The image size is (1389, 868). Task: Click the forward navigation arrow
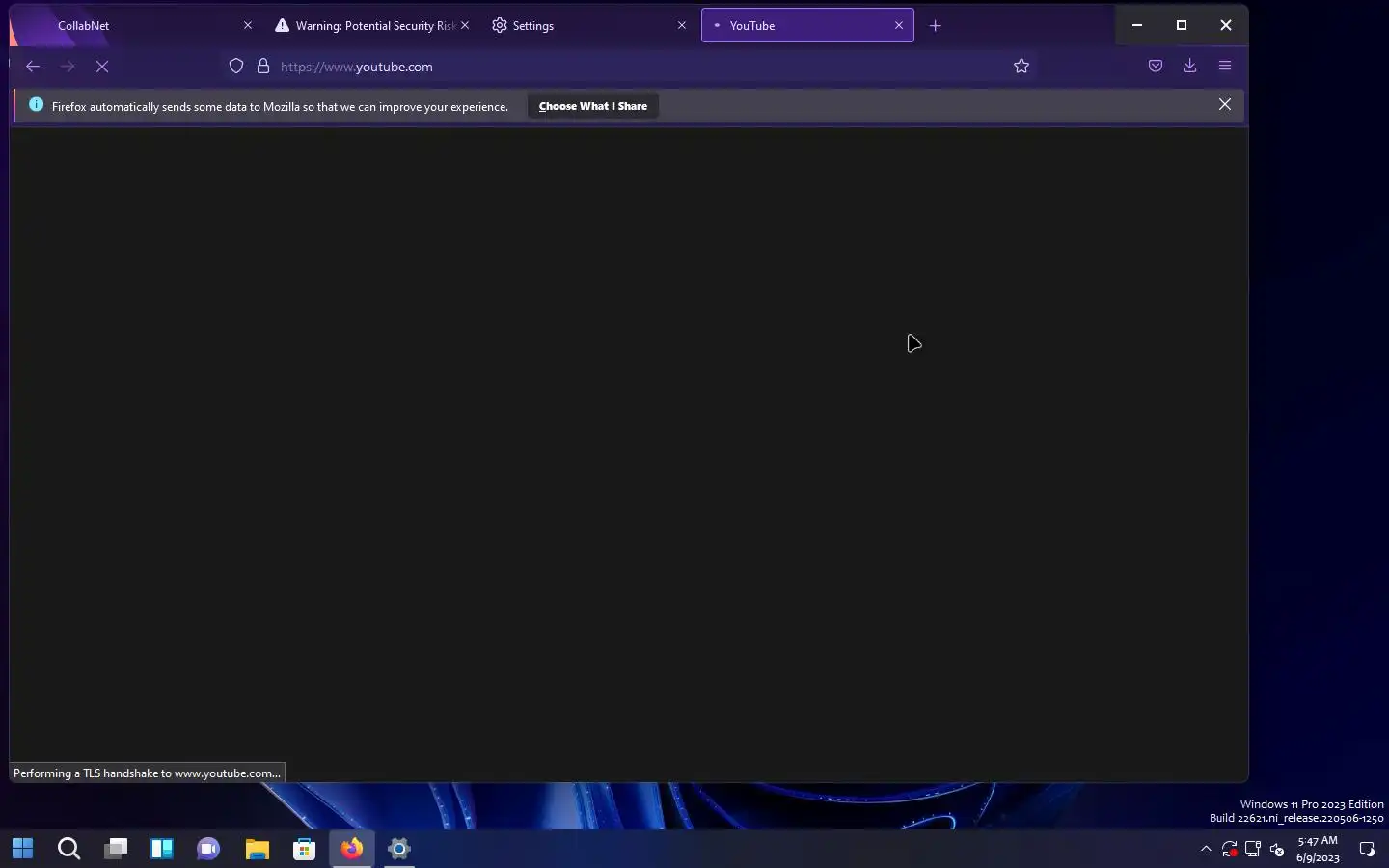[68, 67]
